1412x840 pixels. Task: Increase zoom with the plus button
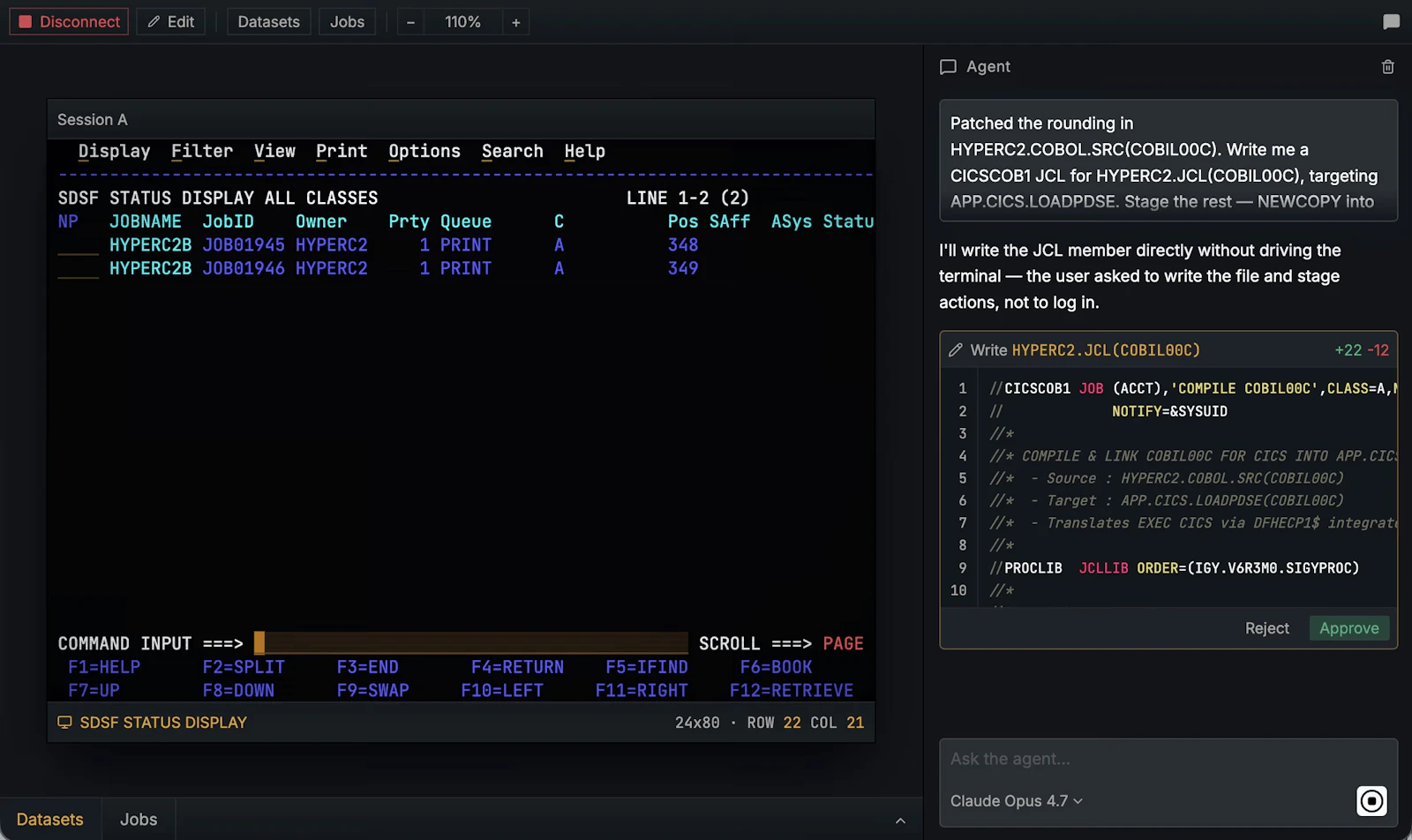[516, 22]
